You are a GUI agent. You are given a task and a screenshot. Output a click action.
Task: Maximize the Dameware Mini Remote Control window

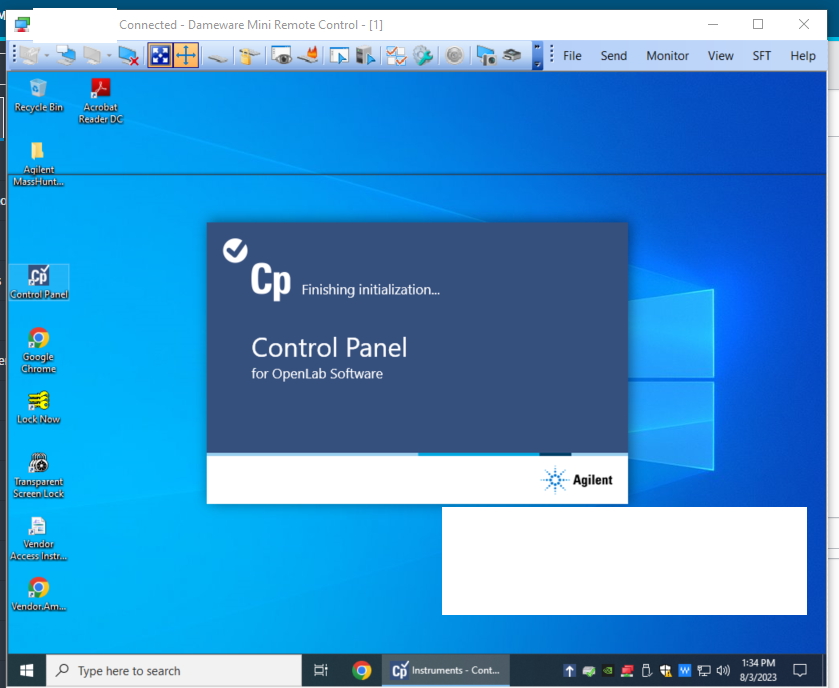[758, 24]
